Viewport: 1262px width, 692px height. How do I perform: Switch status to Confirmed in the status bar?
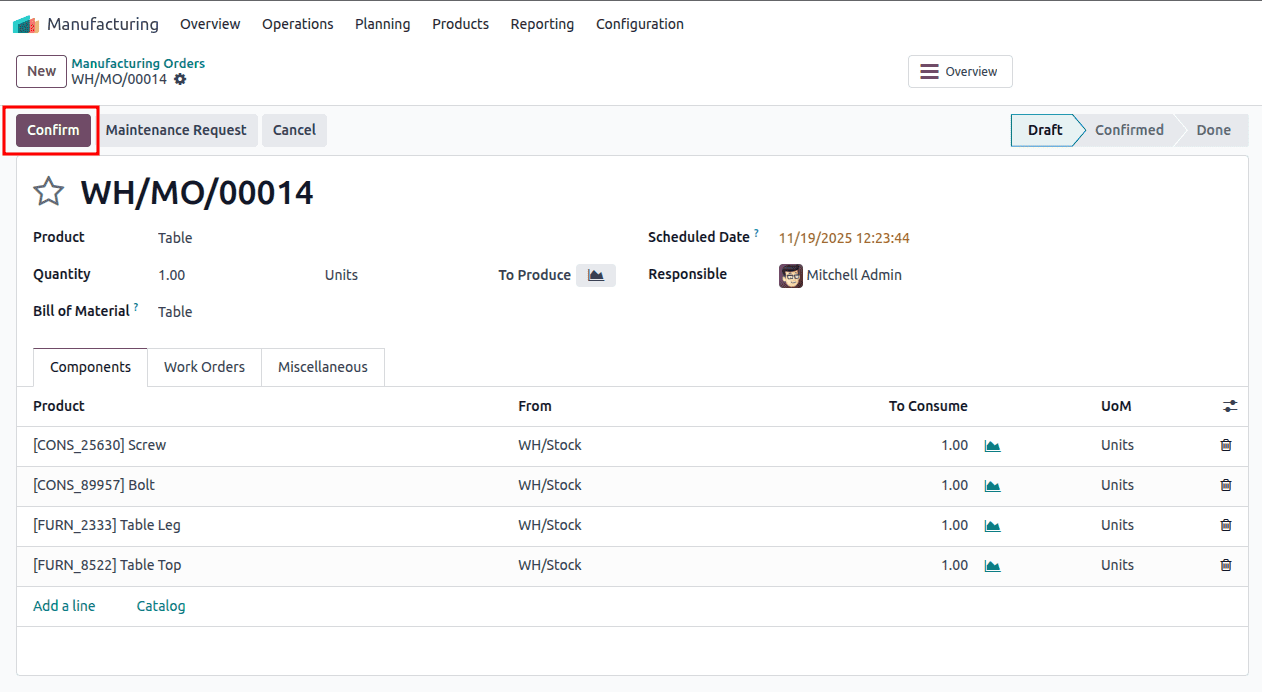pos(1129,130)
